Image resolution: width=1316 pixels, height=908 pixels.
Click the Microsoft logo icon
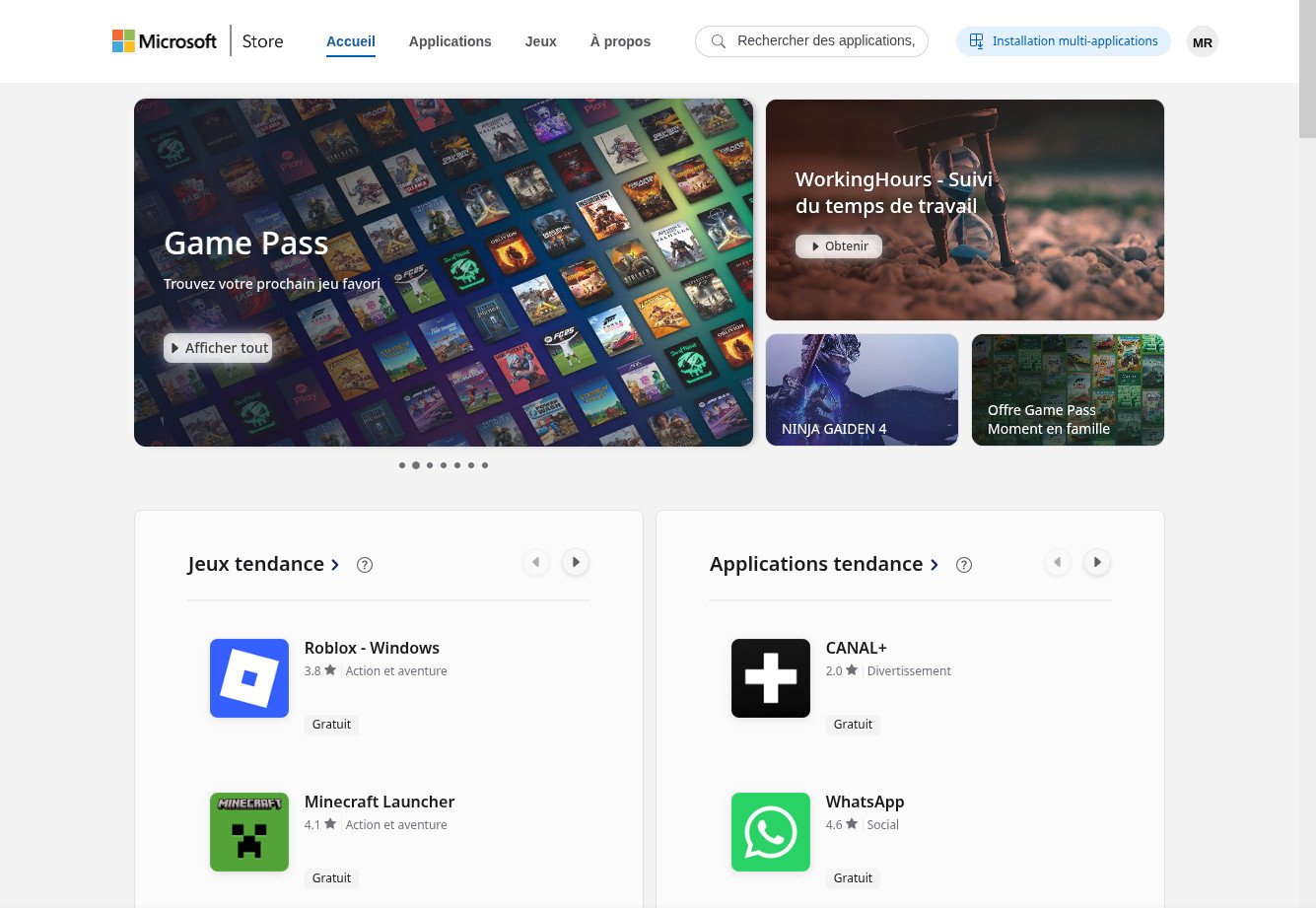point(123,40)
